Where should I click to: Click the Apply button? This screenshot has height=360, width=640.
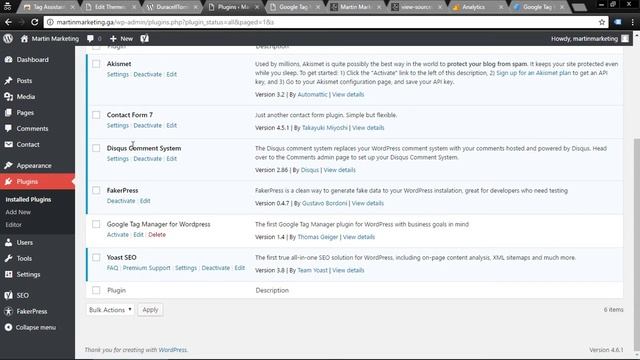[x=150, y=310]
